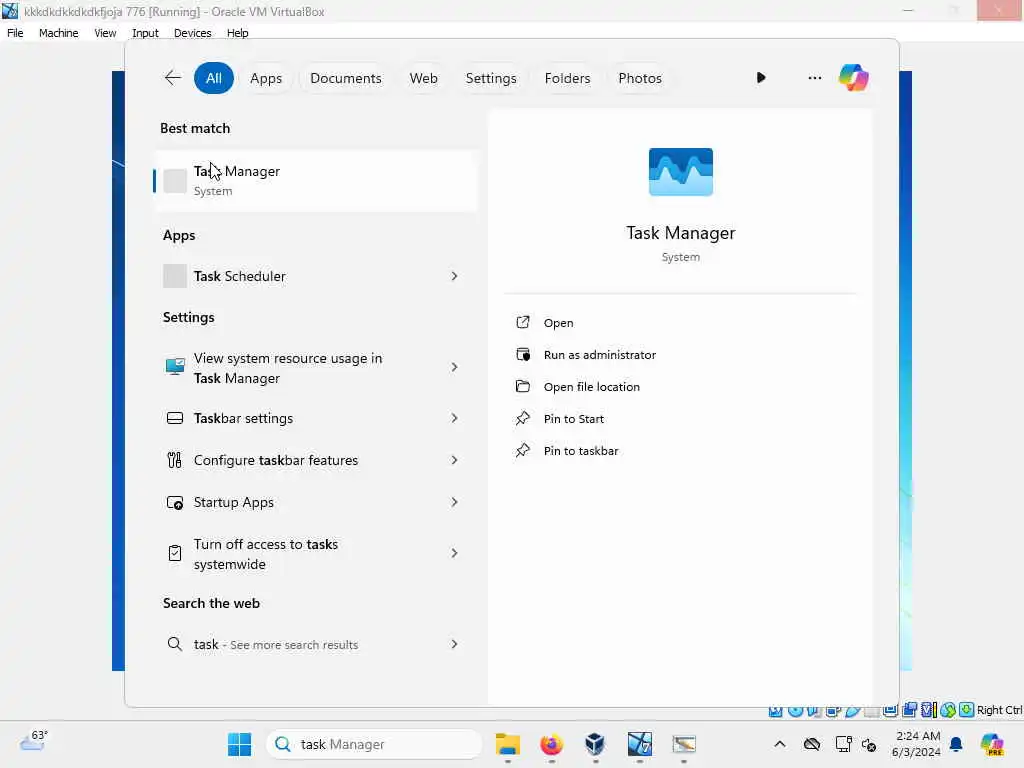This screenshot has height=768, width=1024.
Task: Open Firefox from the taskbar
Action: coord(552,744)
